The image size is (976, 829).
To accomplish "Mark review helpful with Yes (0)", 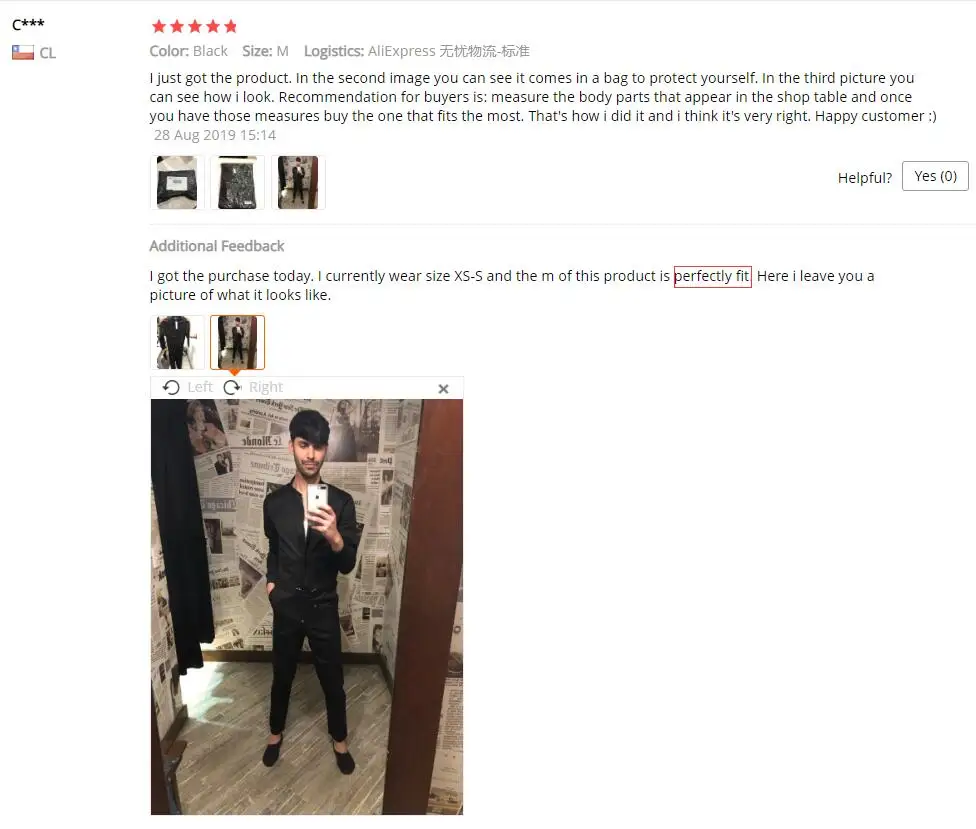I will [935, 176].
